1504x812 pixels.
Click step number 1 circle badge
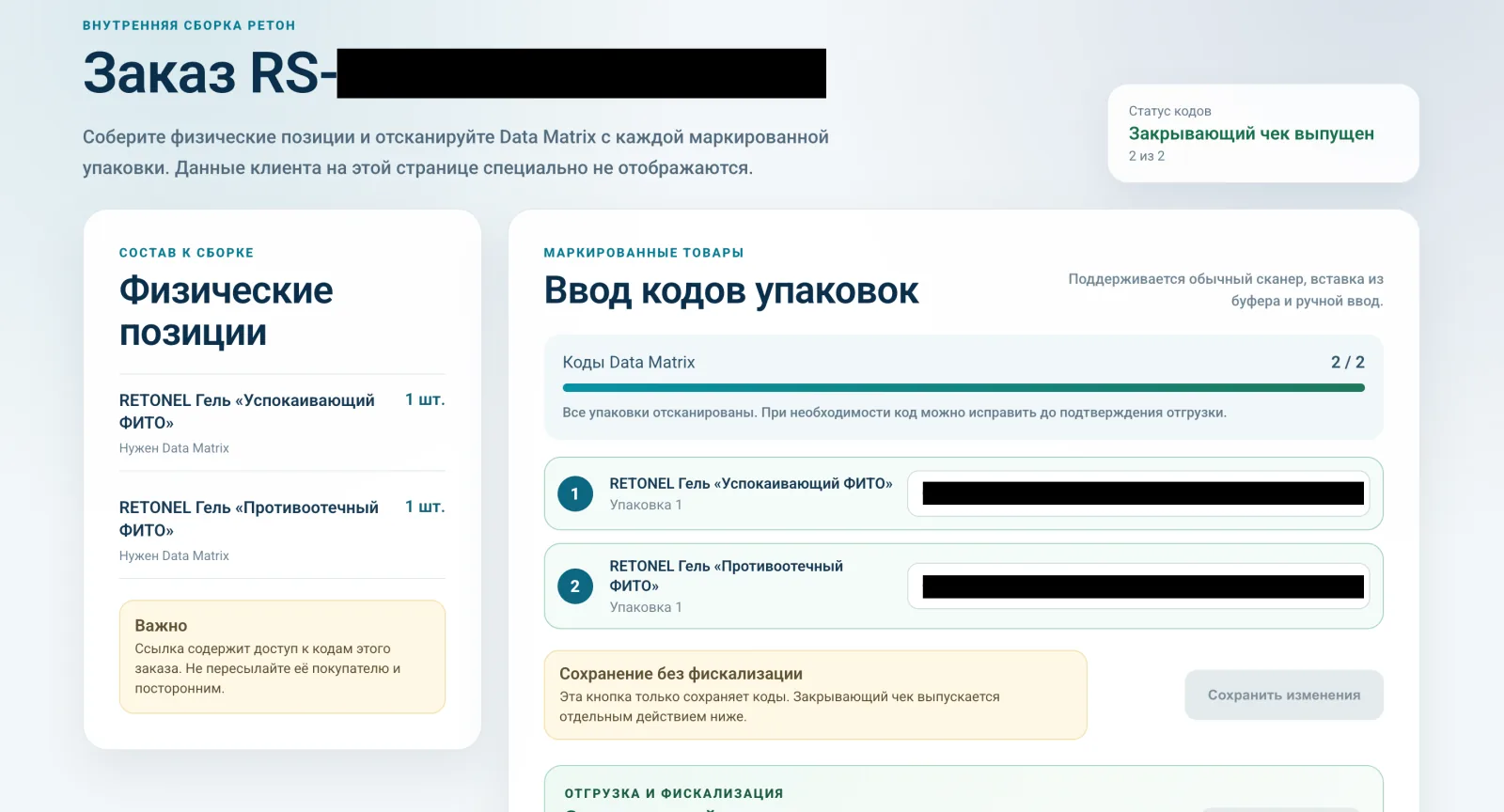point(575,493)
